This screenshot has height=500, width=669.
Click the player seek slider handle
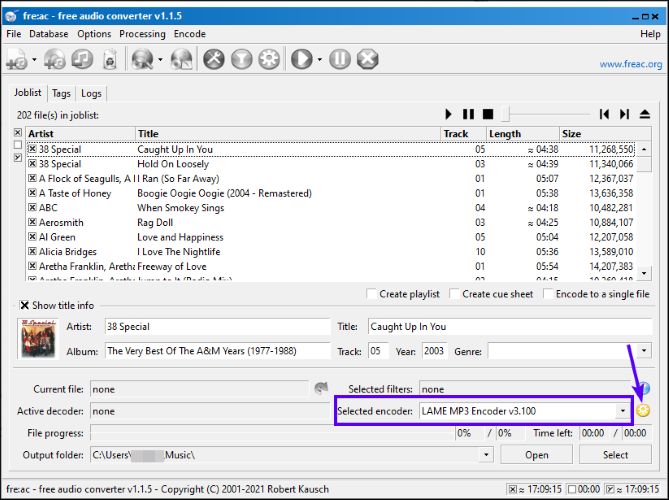tap(505, 114)
